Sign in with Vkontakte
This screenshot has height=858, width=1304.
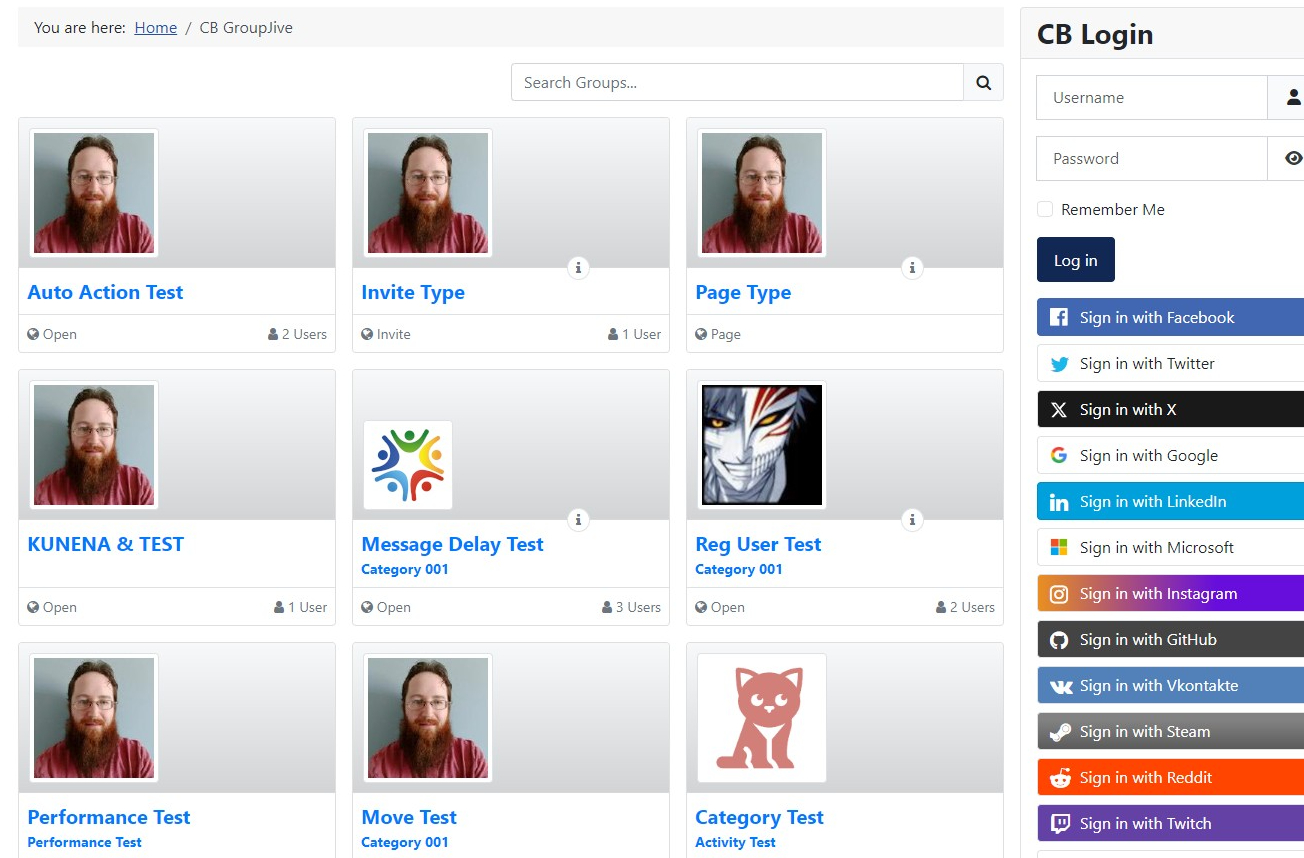pyautogui.click(x=1170, y=685)
